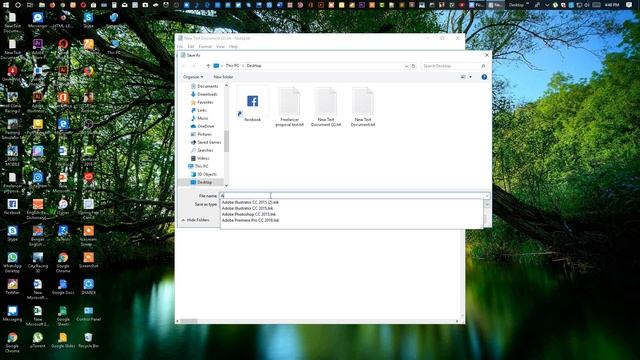Click search magnifier in Search Desktop box
The image size is (640, 360).
483,66
